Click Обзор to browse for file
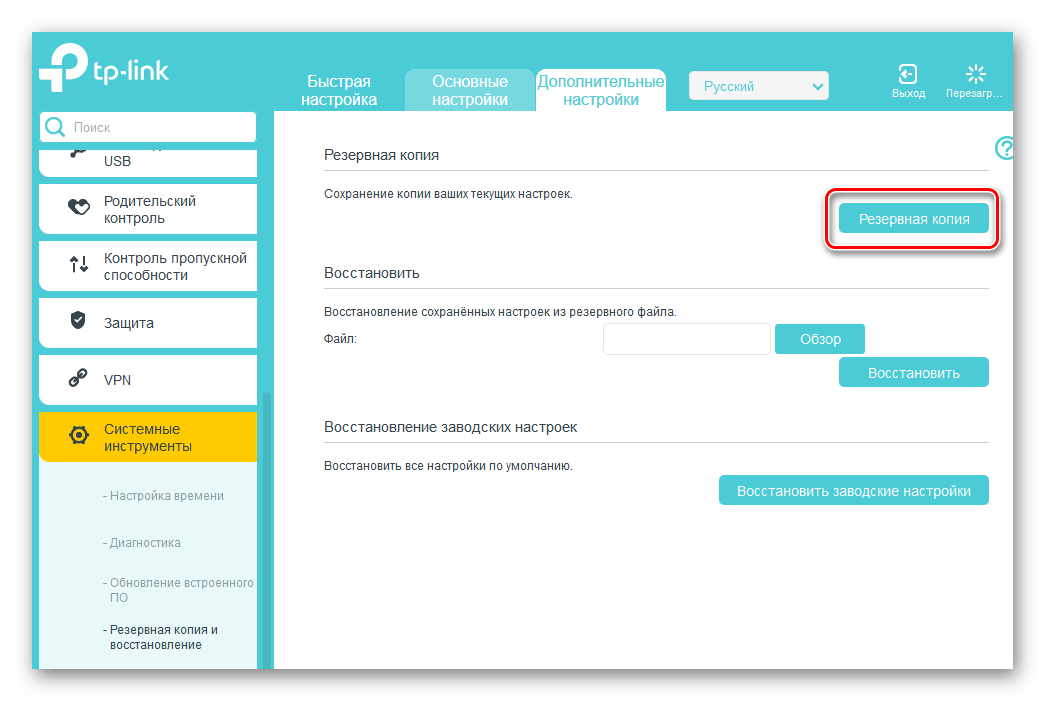 pos(819,339)
